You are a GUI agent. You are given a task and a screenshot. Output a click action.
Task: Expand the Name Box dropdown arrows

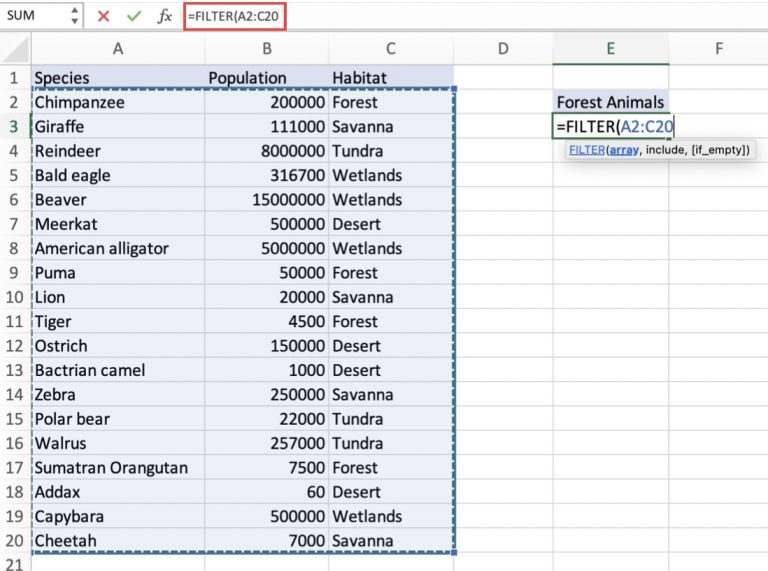pyautogui.click(x=75, y=16)
